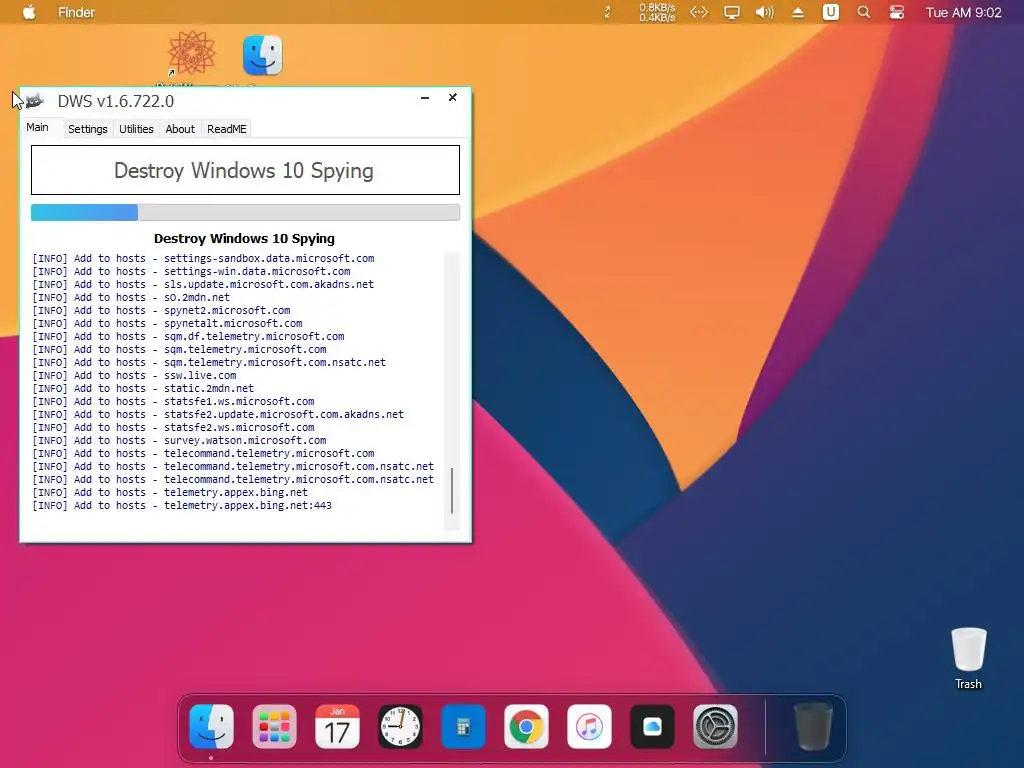Switch to the Main tab
The width and height of the screenshot is (1024, 768).
click(x=37, y=127)
